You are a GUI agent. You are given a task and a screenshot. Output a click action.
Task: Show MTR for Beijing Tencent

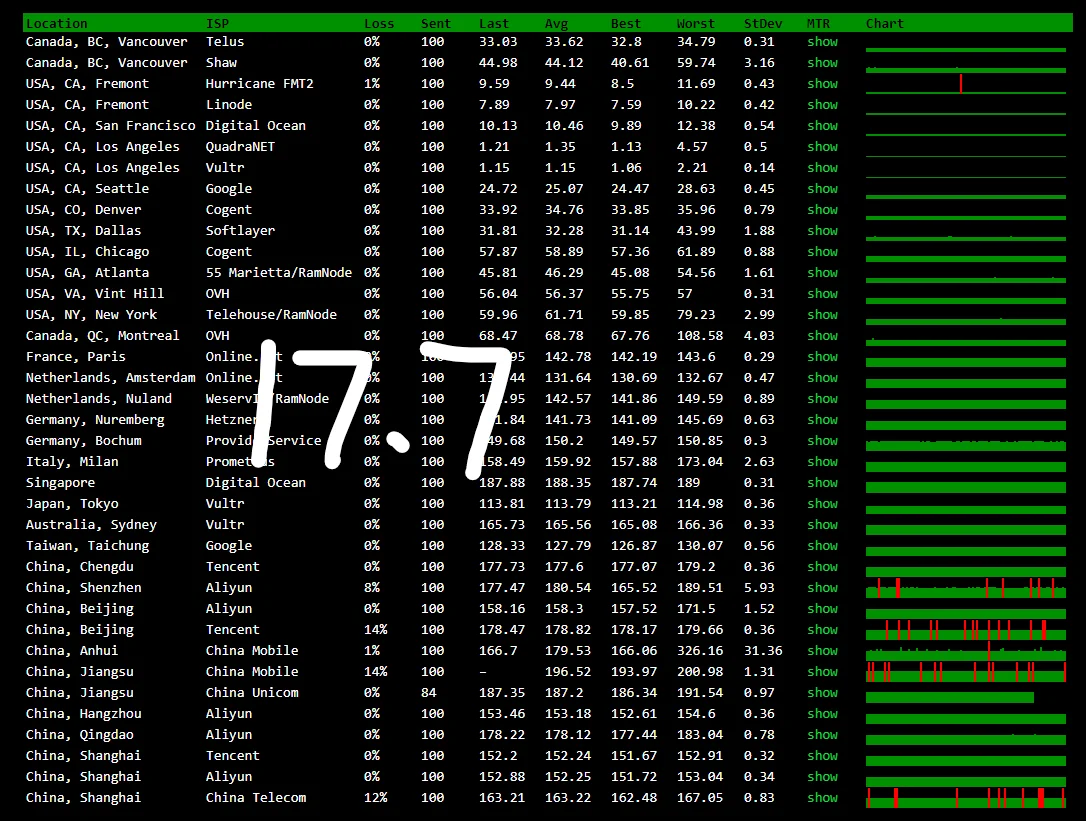point(822,629)
